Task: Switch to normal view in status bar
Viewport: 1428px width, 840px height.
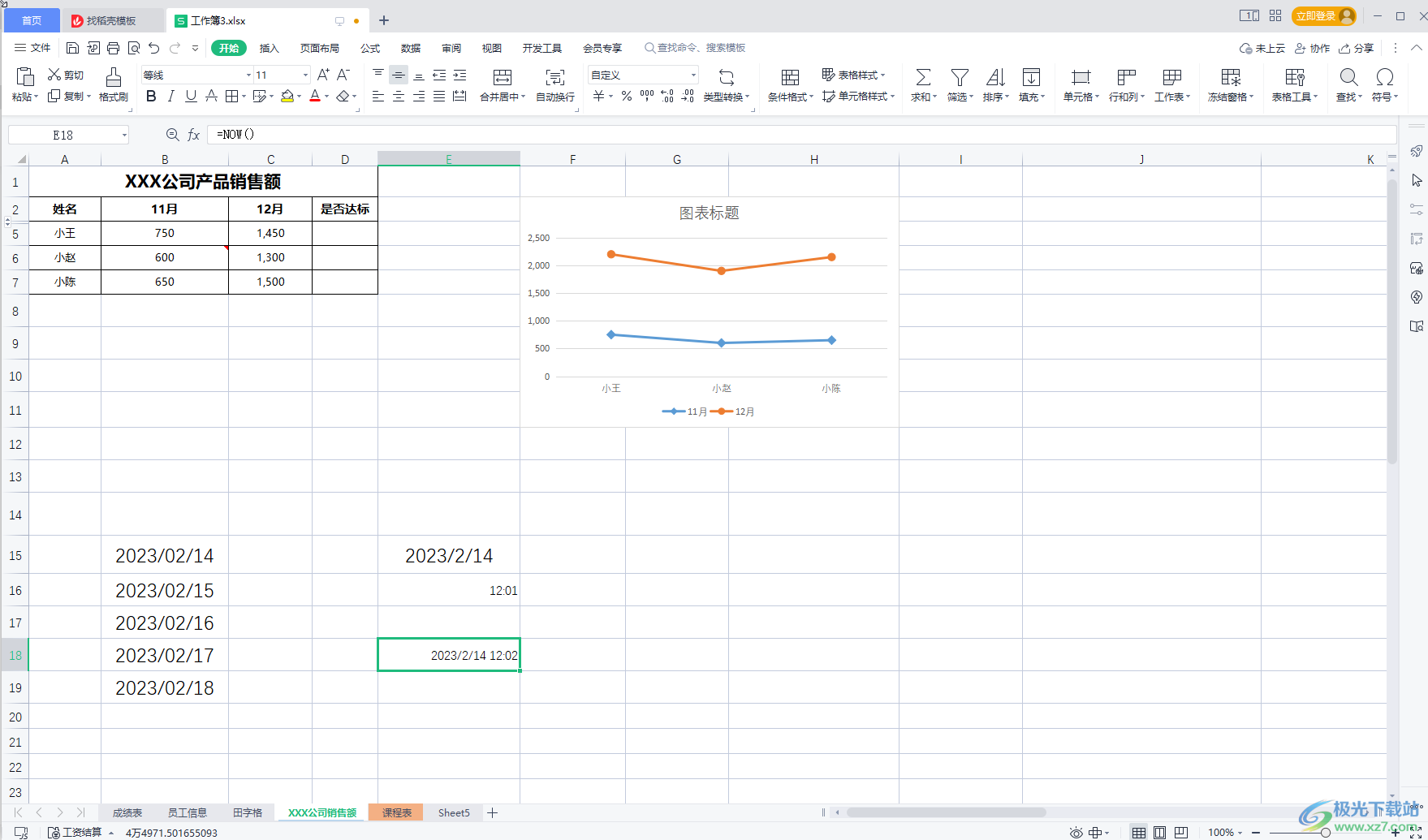Action: [1139, 833]
